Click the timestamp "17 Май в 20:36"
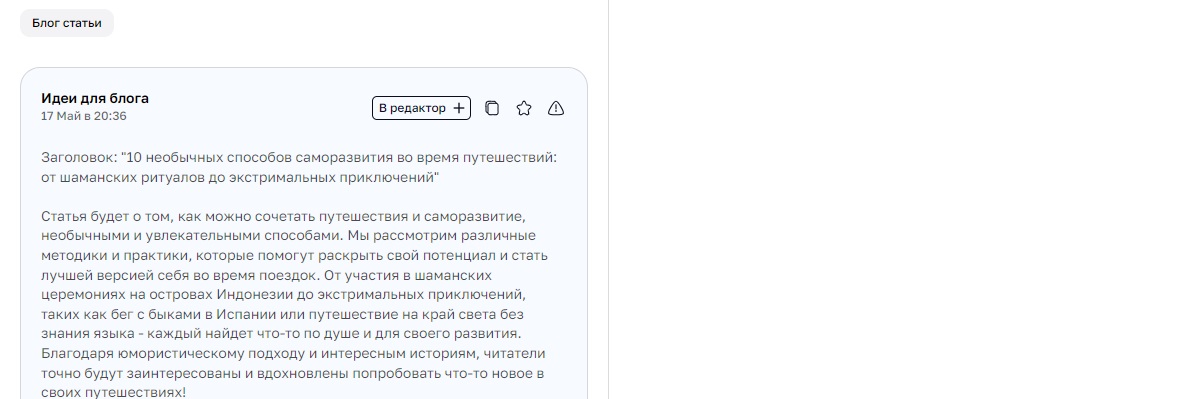 pos(84,116)
